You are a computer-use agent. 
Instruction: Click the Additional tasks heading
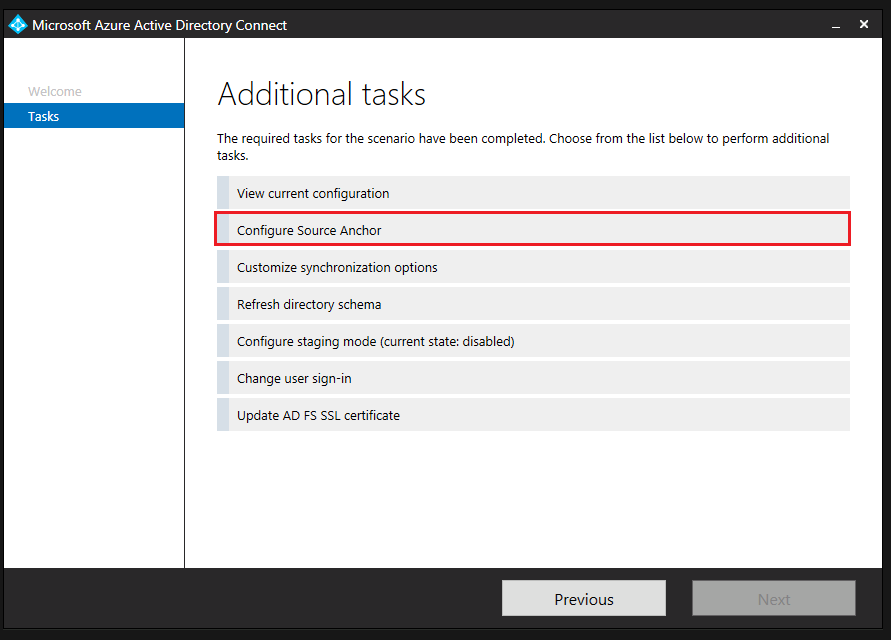pos(321,94)
